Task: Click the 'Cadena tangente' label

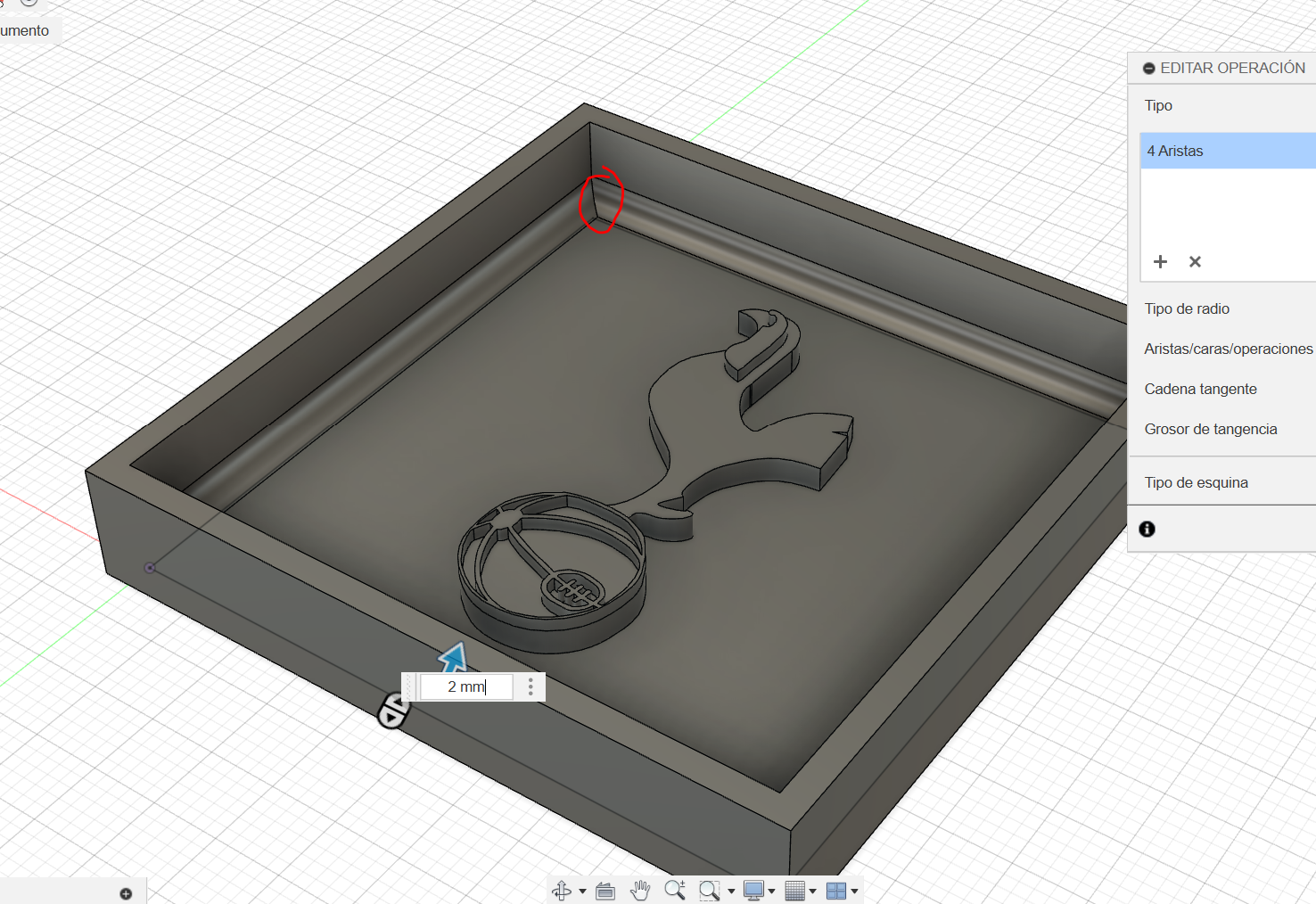Action: [1201, 389]
